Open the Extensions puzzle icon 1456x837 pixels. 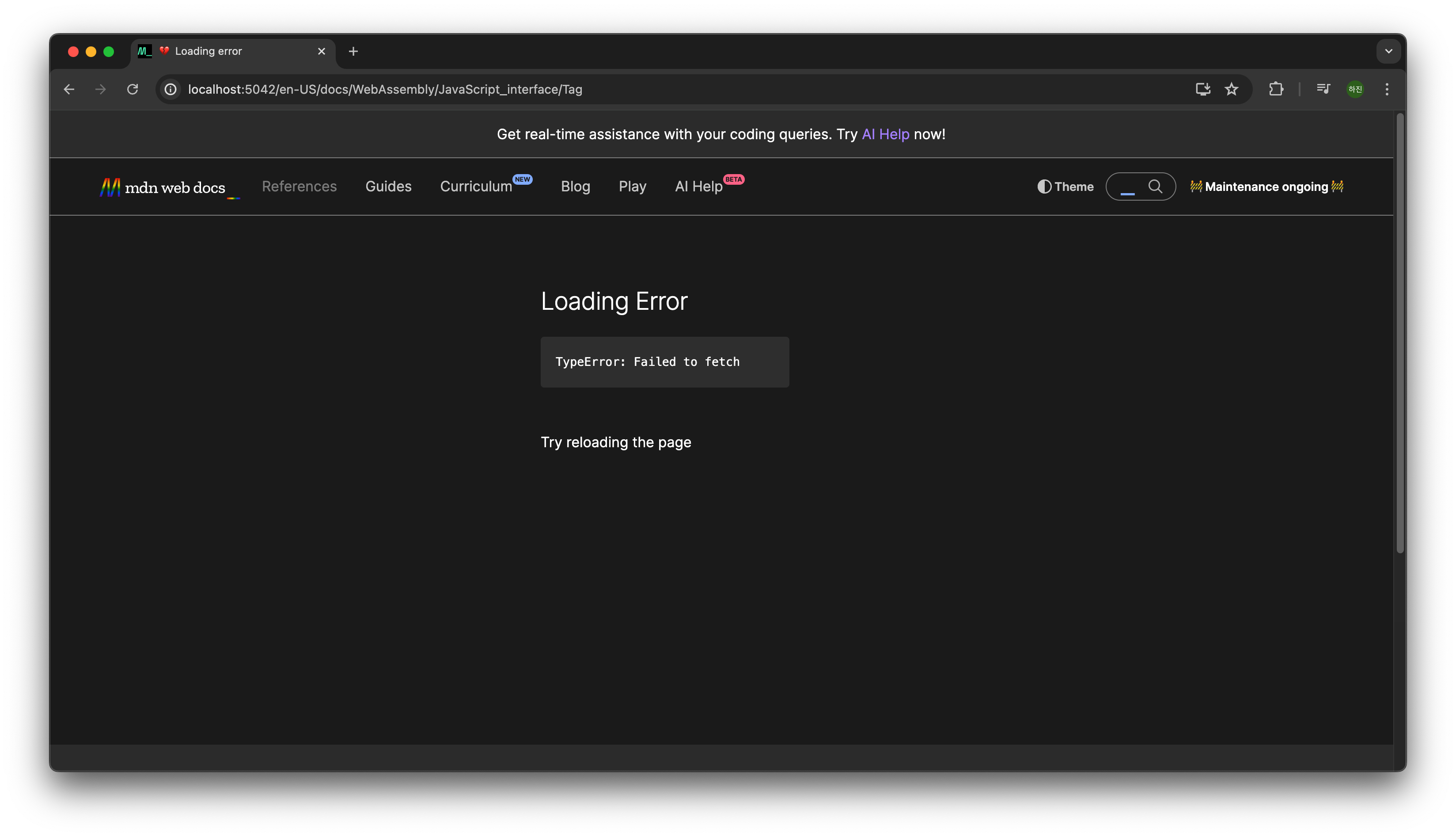tap(1276, 89)
